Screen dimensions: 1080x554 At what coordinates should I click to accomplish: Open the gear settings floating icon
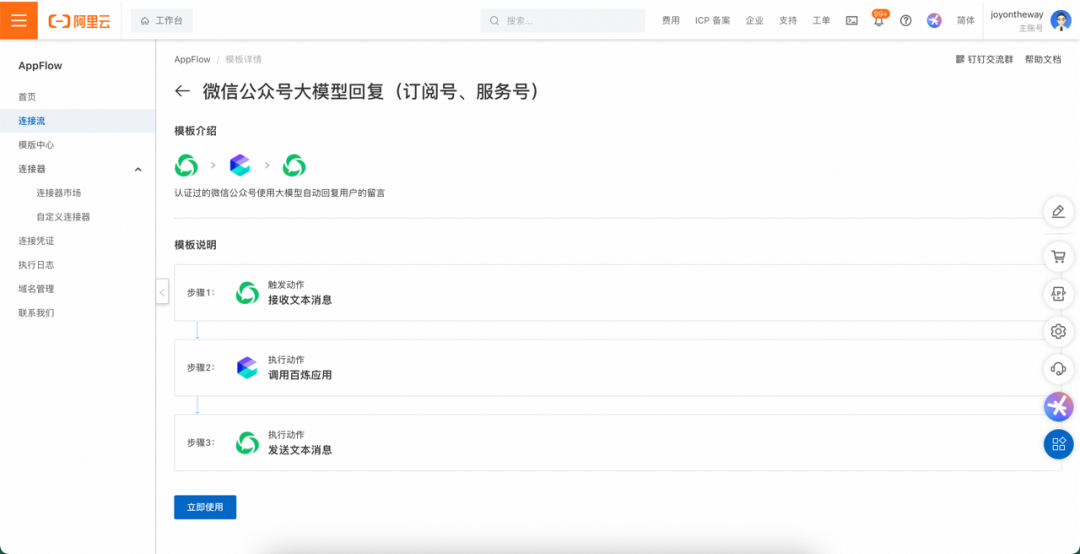pyautogui.click(x=1059, y=331)
